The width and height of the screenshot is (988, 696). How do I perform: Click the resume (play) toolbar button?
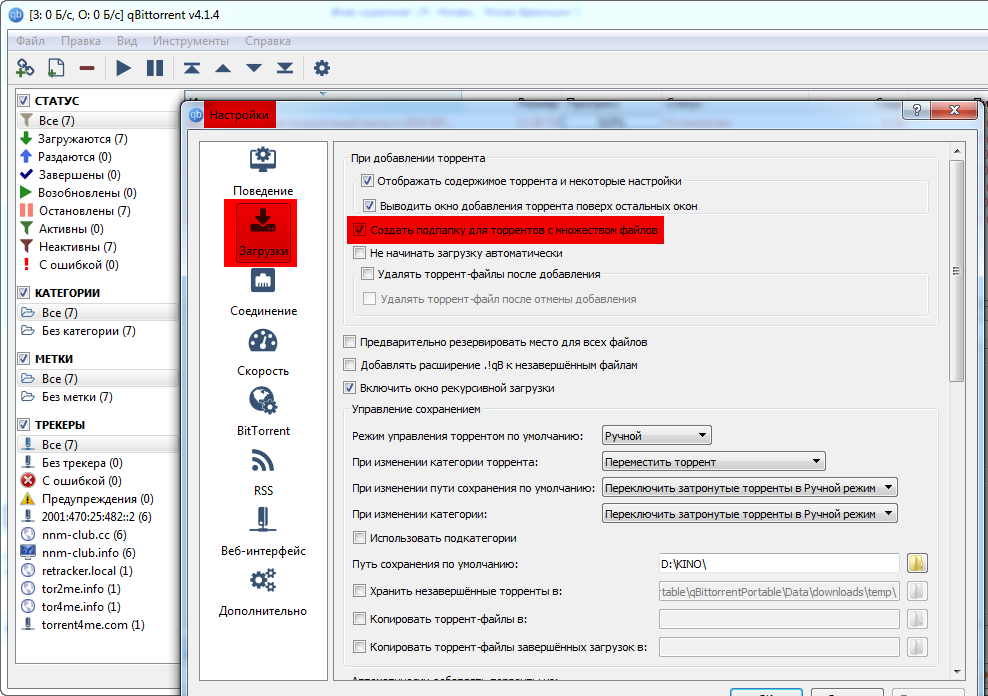124,68
